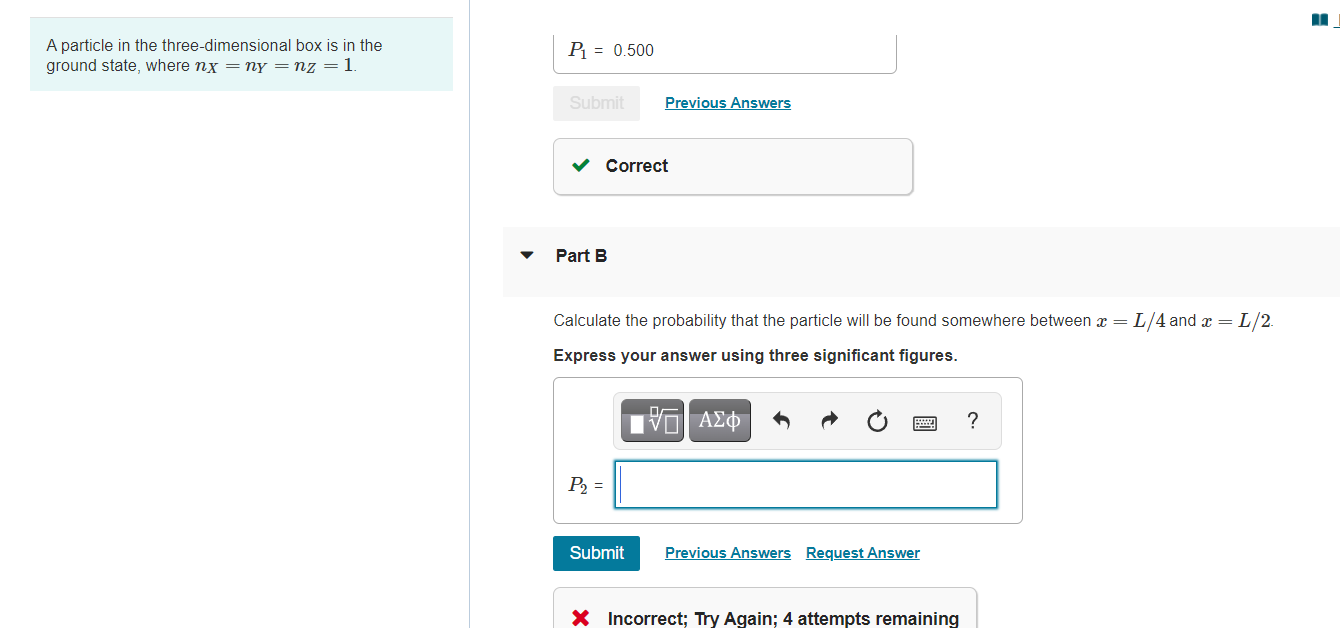Screen dimensions: 1340x628
Task: Submit the answer for Part B
Action: click(596, 553)
